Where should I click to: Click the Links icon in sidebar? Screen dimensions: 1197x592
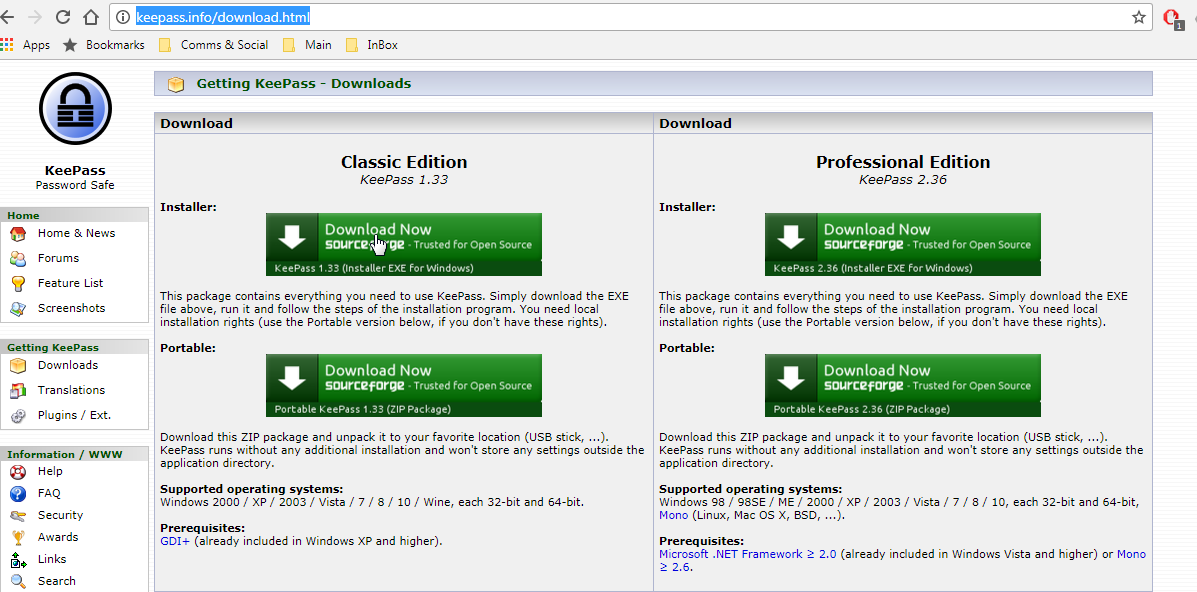coord(18,560)
